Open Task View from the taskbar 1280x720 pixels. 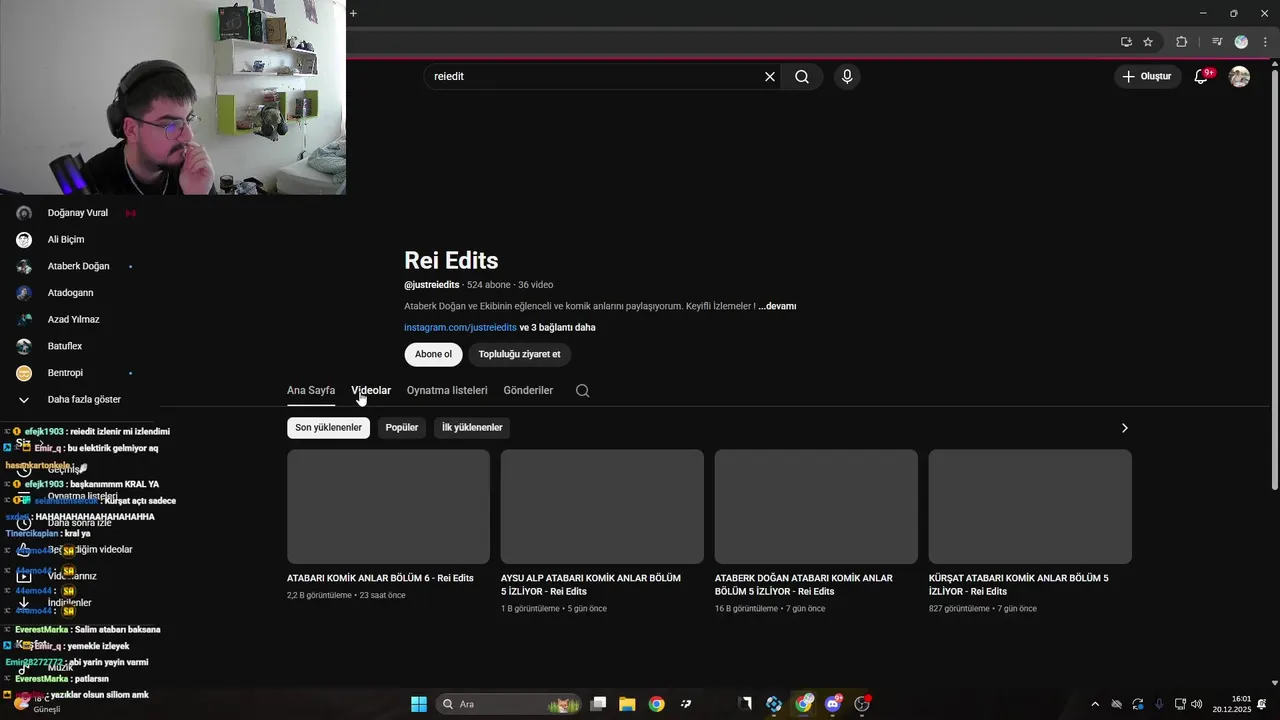[x=598, y=704]
